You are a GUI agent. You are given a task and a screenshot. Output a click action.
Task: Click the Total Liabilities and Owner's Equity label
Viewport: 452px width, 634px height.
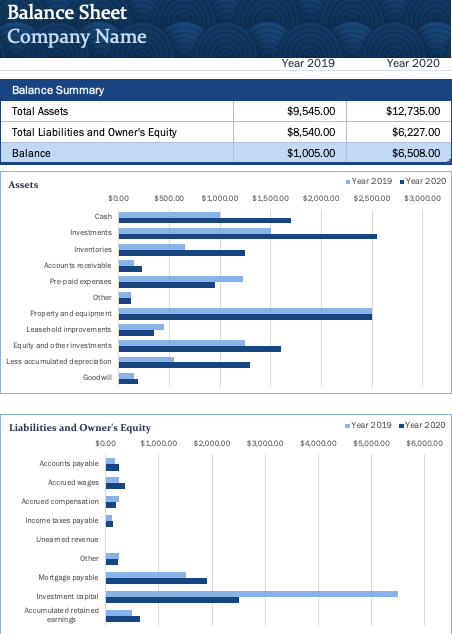94,132
